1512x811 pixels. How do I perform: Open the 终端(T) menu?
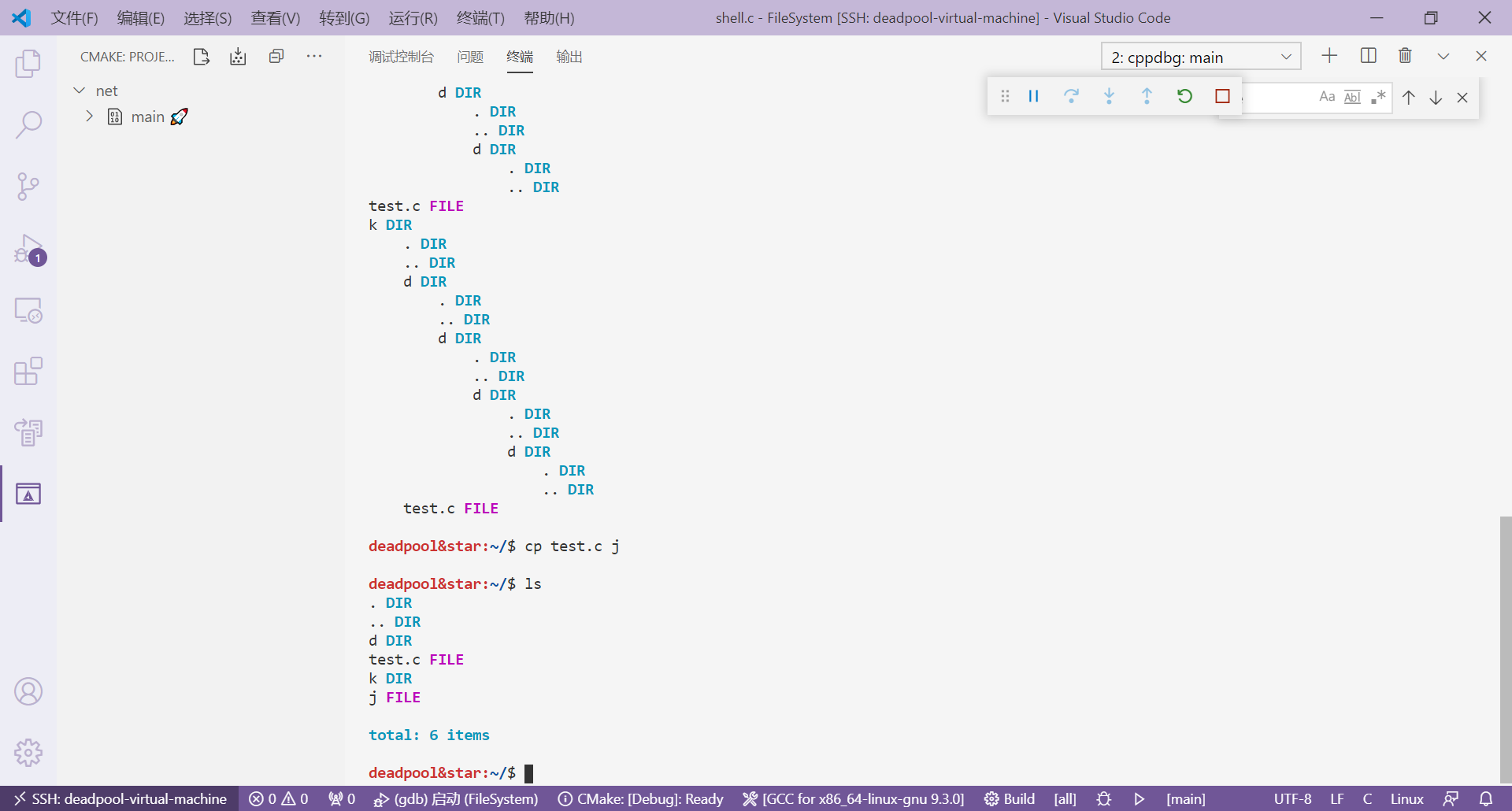[480, 18]
